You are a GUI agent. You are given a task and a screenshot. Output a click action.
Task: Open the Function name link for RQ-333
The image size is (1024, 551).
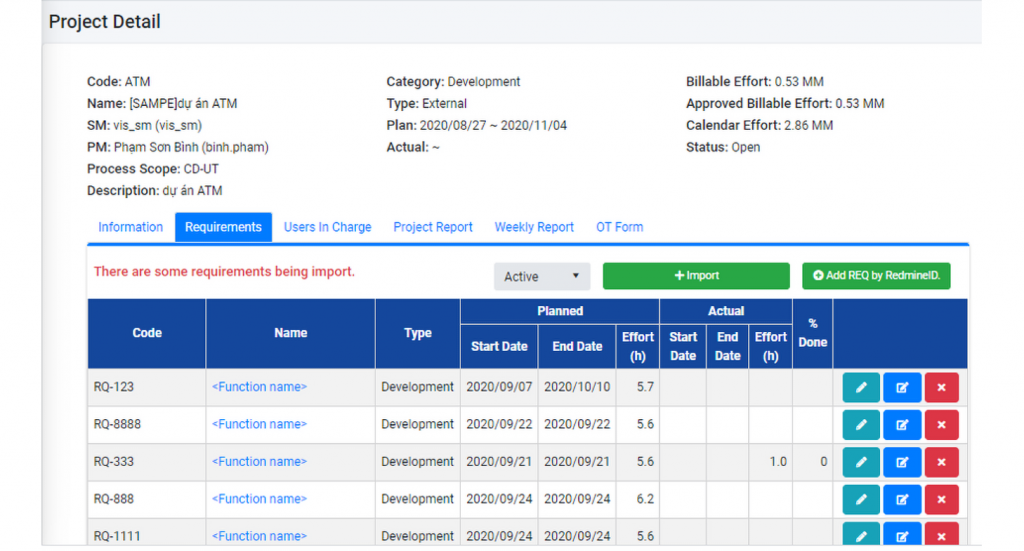point(259,462)
